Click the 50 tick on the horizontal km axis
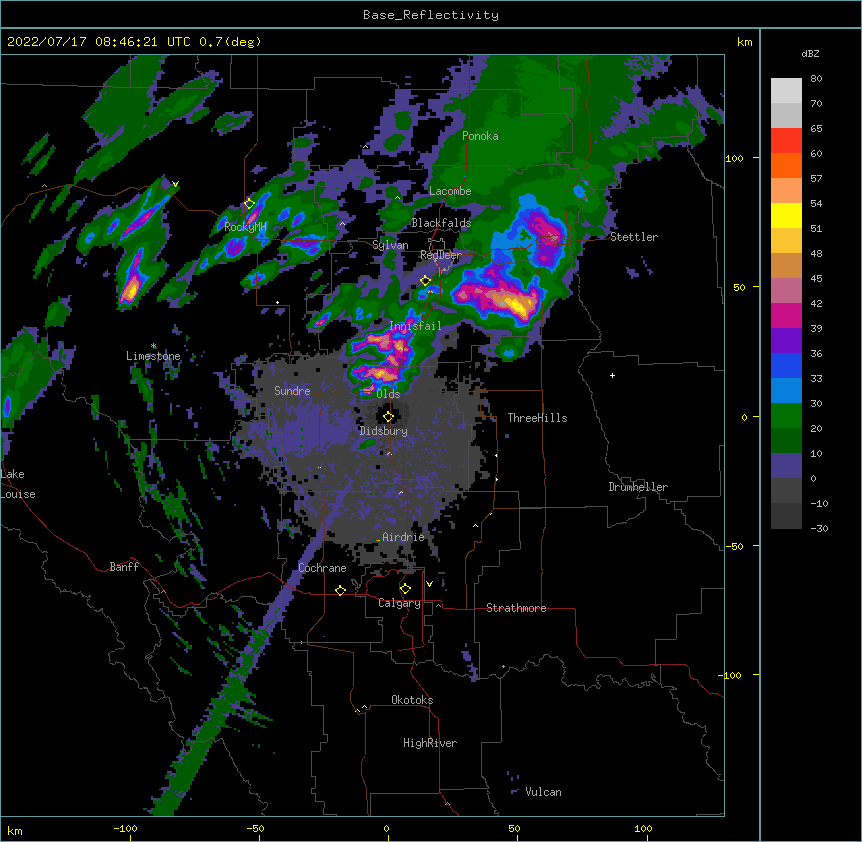The height and width of the screenshot is (842, 862). (x=514, y=828)
